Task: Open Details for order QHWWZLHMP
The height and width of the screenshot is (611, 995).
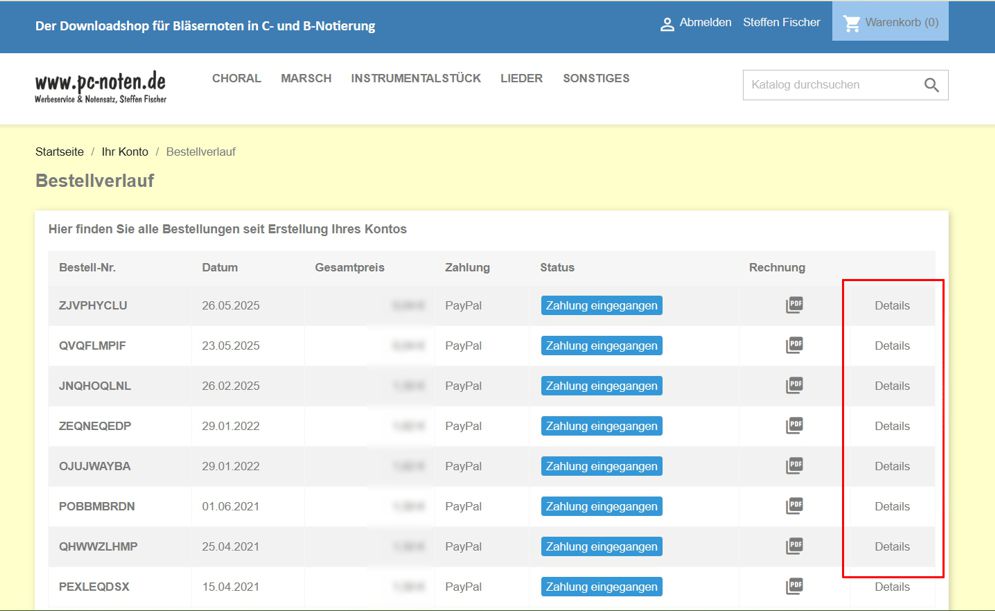Action: [892, 547]
